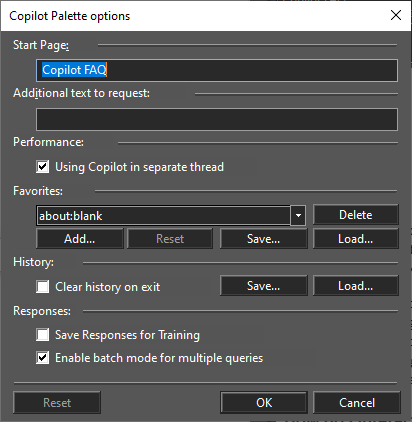Expand the Favorites dropdown arrow
The image size is (412, 422).
[x=298, y=216]
